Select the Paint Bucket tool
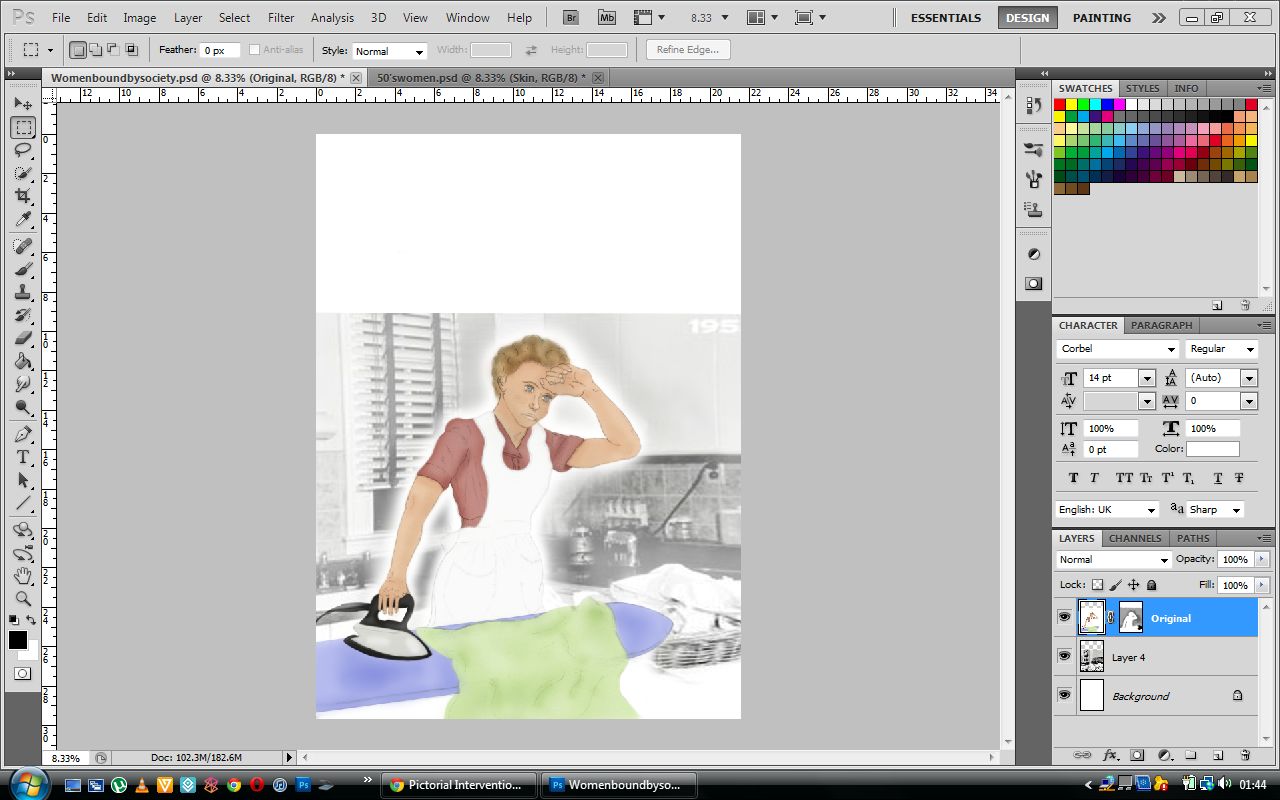This screenshot has height=800, width=1280. [x=23, y=361]
